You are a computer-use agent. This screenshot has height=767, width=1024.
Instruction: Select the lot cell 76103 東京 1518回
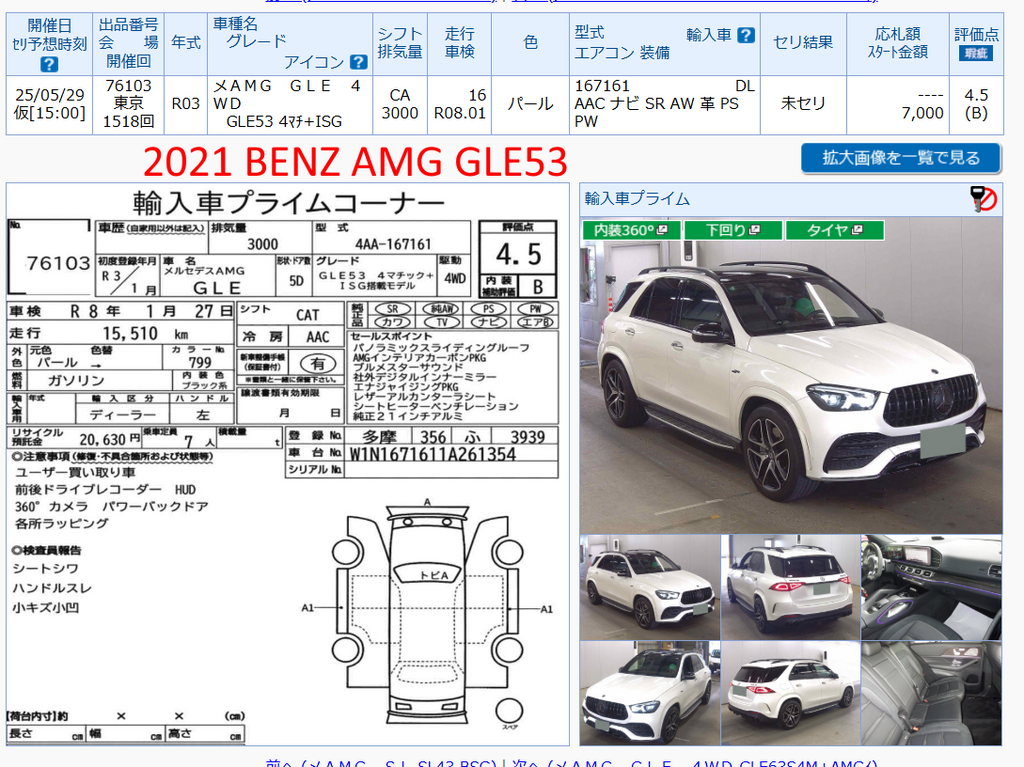pos(128,105)
